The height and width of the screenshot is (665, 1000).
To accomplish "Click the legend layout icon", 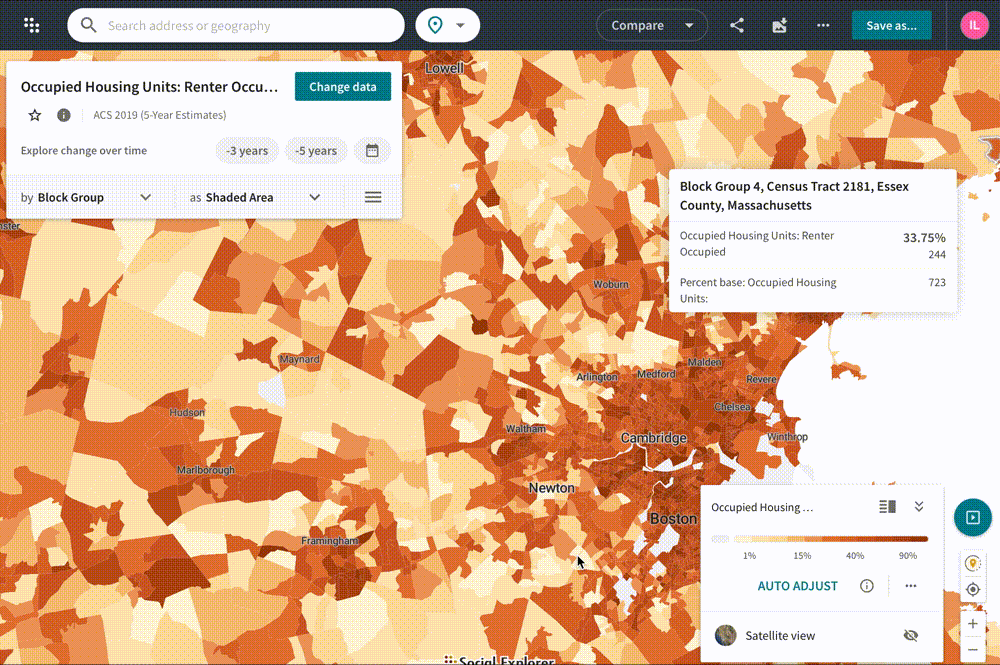I will 887,507.
